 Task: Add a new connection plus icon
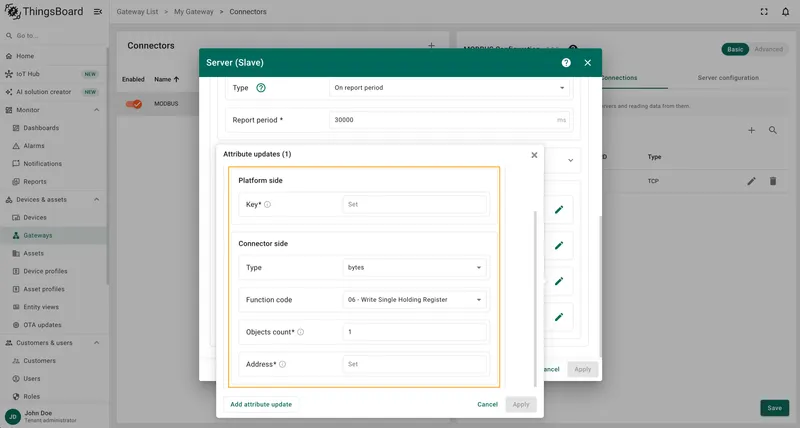pyautogui.click(x=752, y=131)
